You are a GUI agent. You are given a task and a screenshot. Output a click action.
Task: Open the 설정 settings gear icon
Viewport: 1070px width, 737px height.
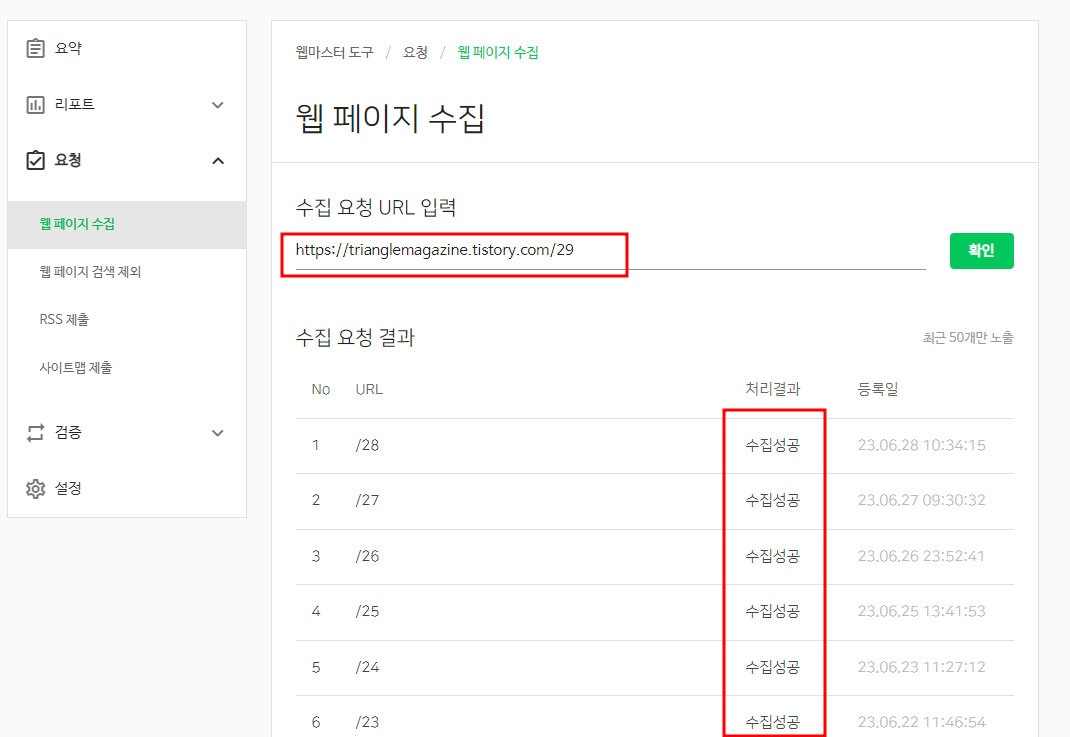click(37, 488)
